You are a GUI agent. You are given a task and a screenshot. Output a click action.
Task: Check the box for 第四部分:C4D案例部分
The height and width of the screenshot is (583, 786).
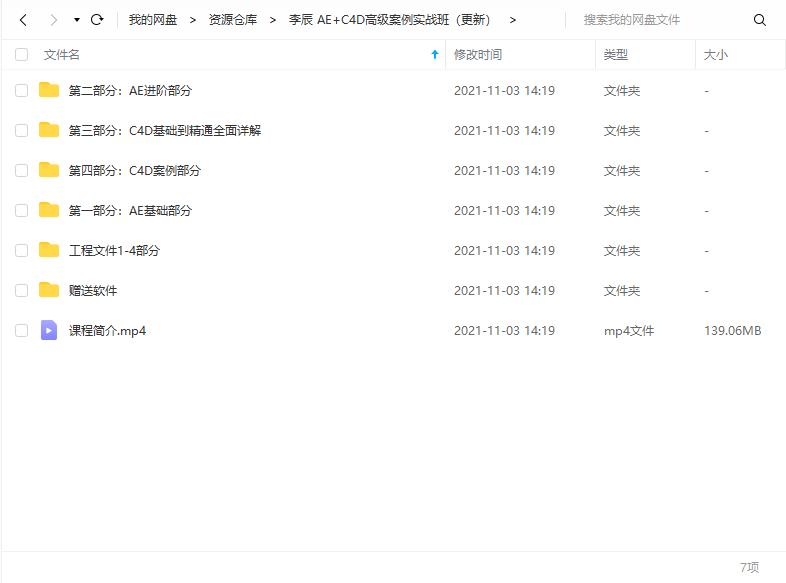(x=22, y=171)
